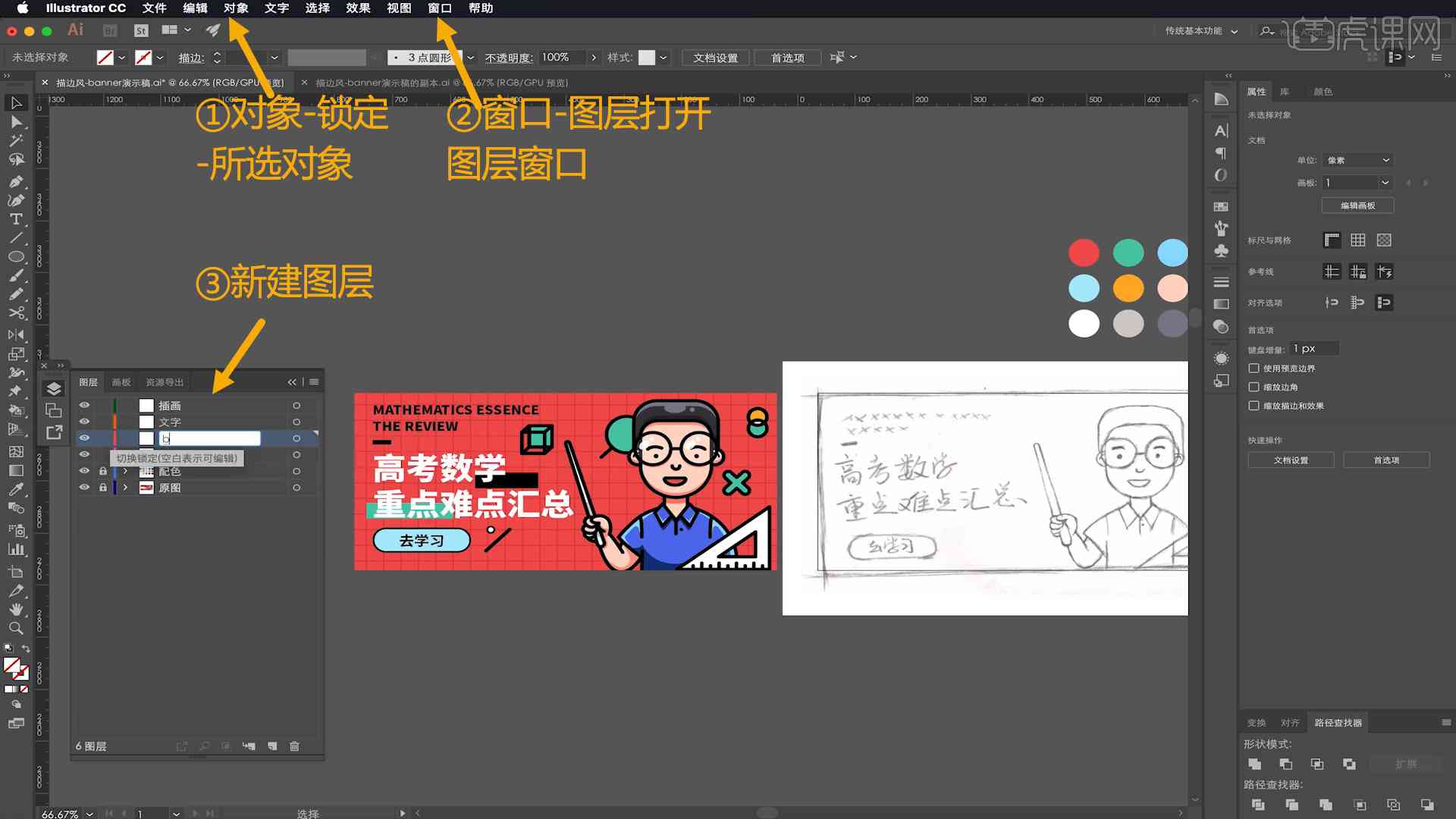The width and height of the screenshot is (1456, 819).
Task: Select the Type tool
Action: pyautogui.click(x=15, y=219)
